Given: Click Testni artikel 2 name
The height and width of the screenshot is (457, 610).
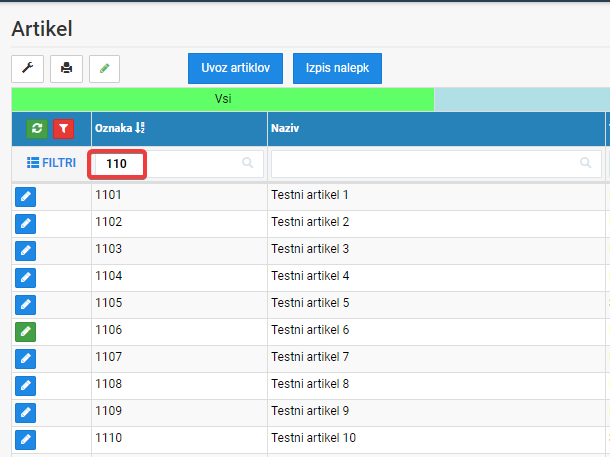Looking at the screenshot, I should 310,222.
